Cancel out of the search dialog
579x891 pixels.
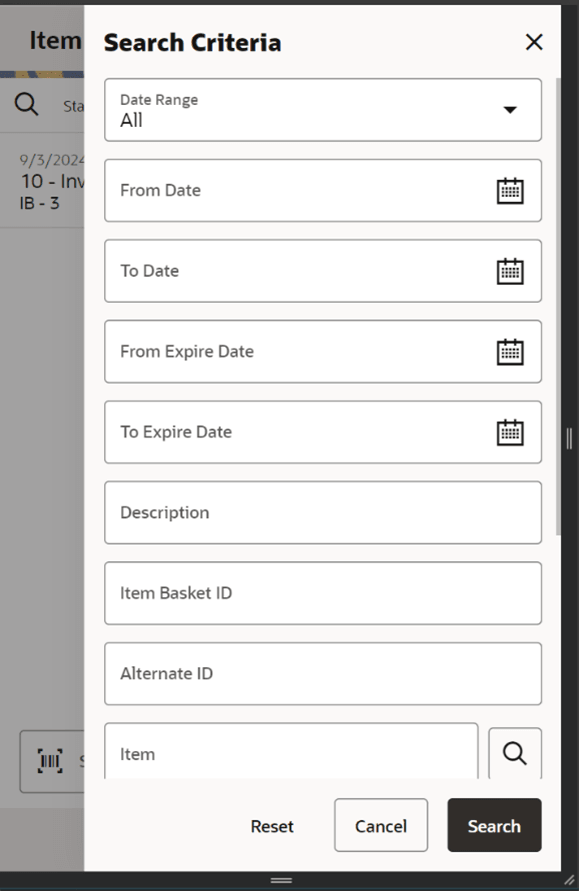coord(380,825)
